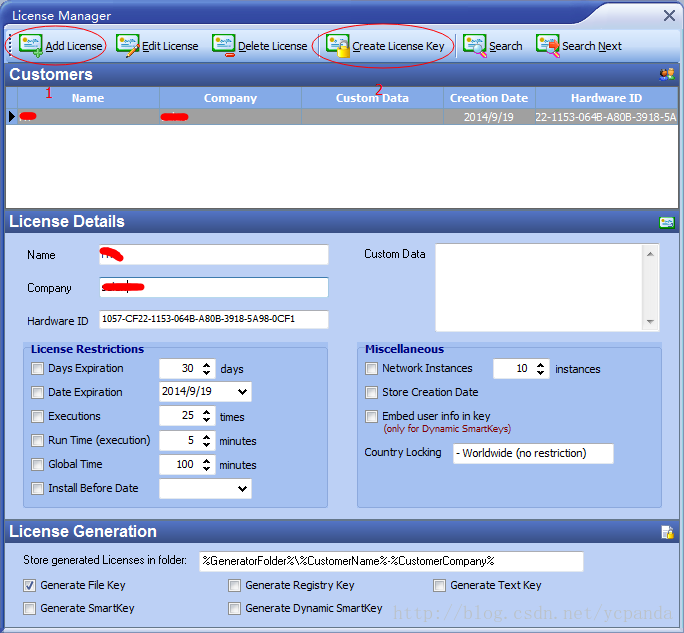The height and width of the screenshot is (633, 684).
Task: Click the Edit License label
Action: 170,46
